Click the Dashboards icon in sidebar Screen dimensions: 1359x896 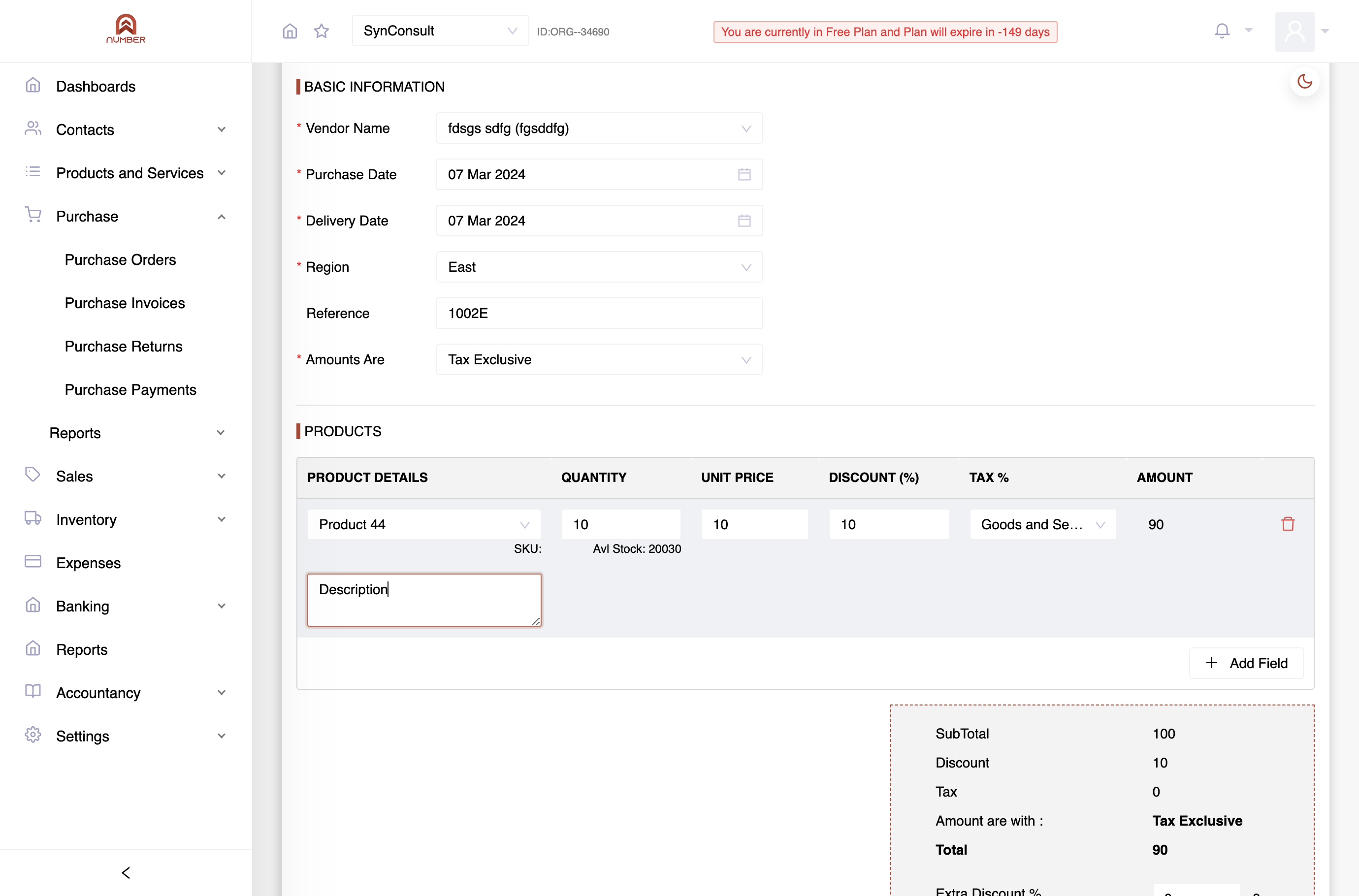33,86
